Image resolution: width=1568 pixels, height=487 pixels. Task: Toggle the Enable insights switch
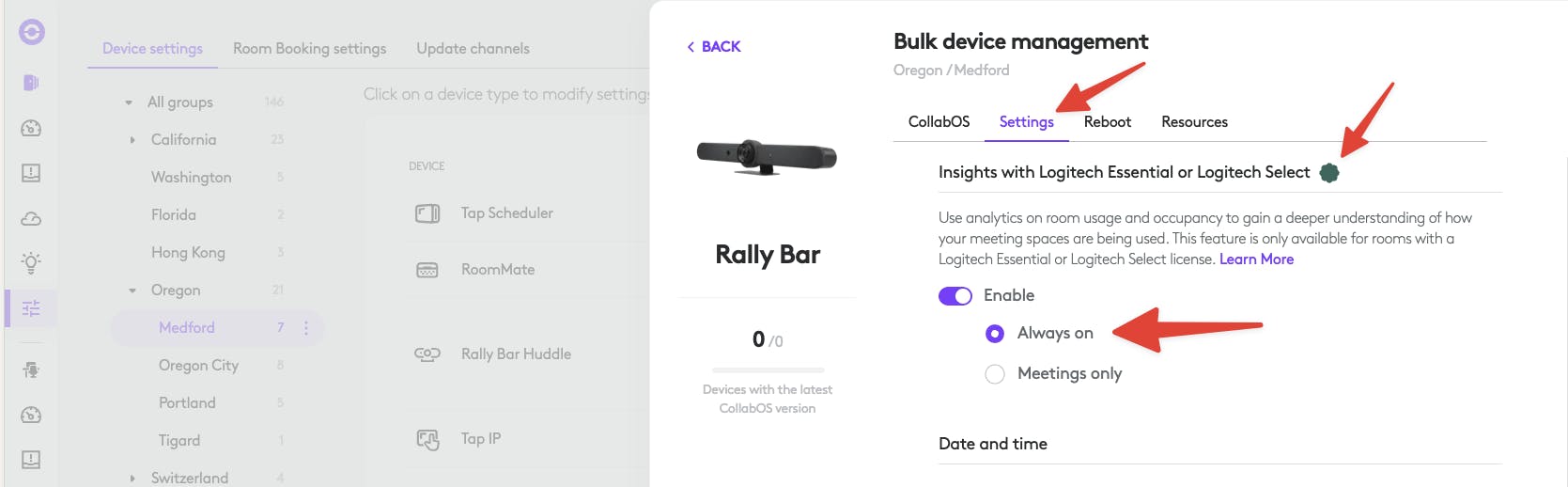955,296
